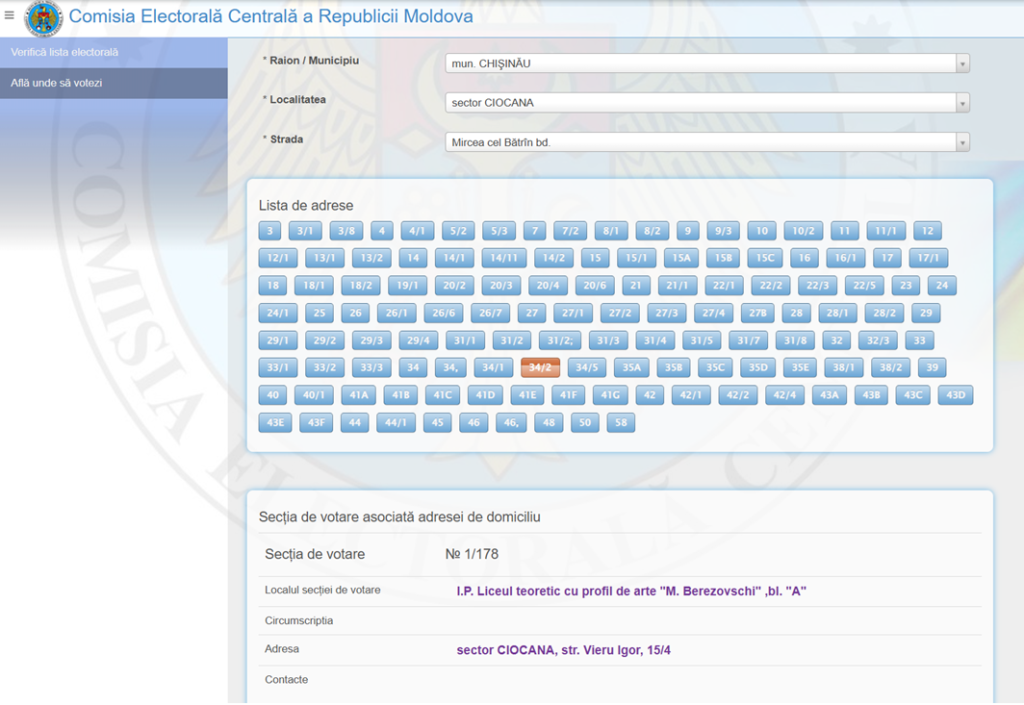Click the Moldova electoral commission emblem logo
This screenshot has height=705, width=1024.
[x=42, y=17]
